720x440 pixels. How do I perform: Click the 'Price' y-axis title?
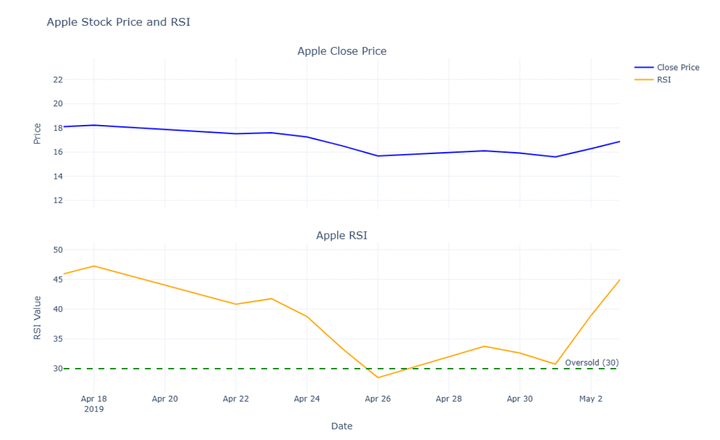[37, 133]
